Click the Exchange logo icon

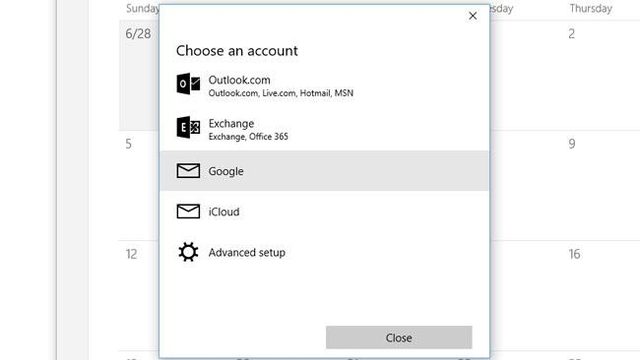pyautogui.click(x=188, y=127)
